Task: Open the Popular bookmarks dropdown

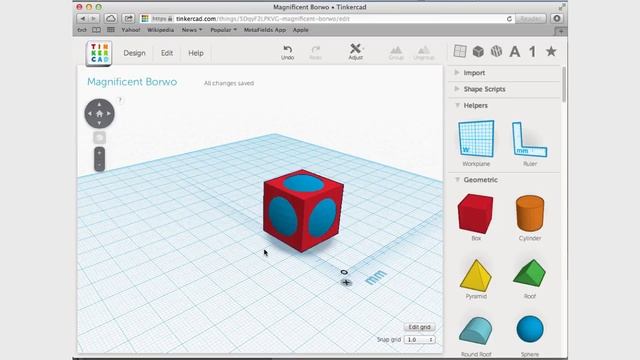Action: tap(223, 30)
